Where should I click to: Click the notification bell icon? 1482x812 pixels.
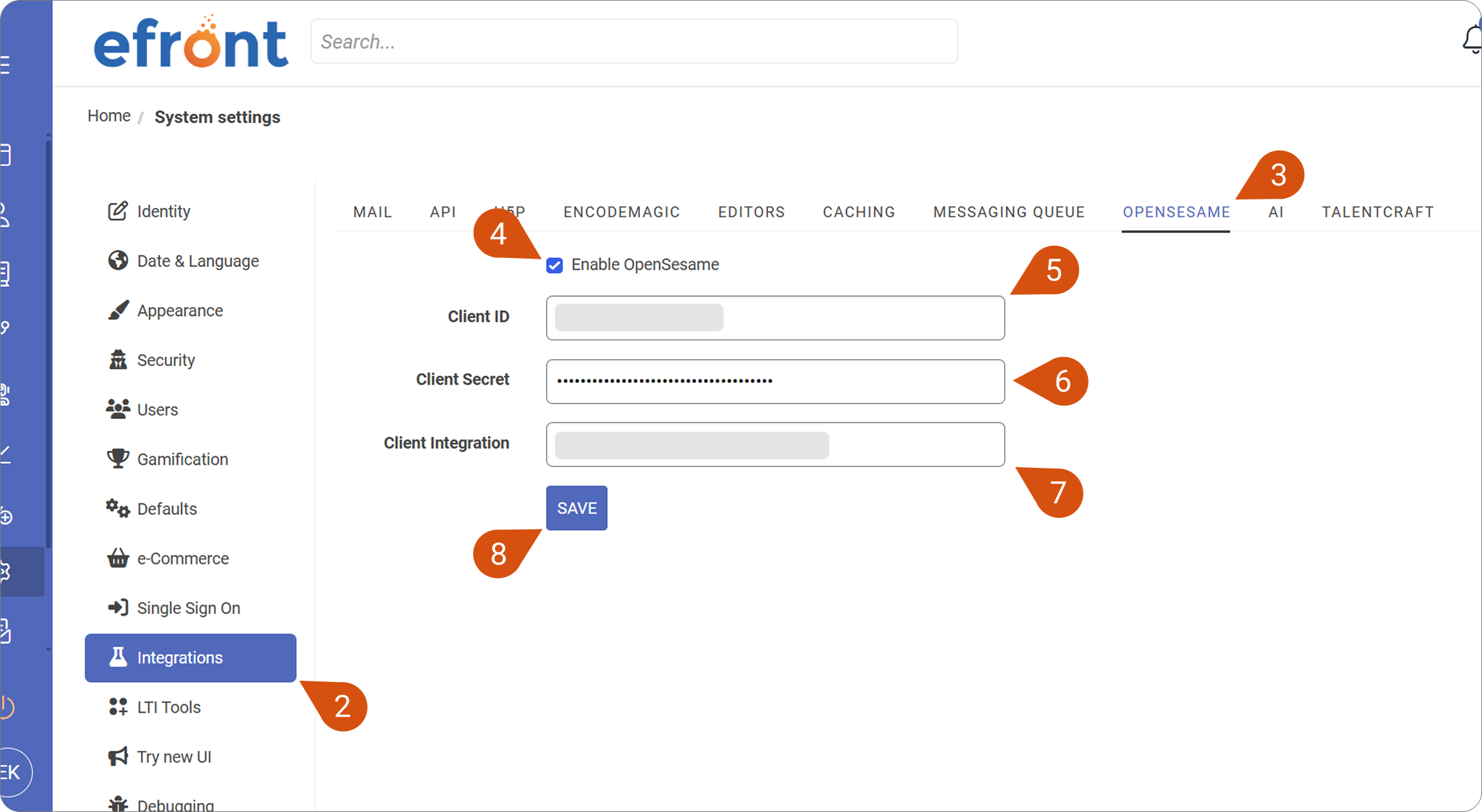[x=1472, y=40]
